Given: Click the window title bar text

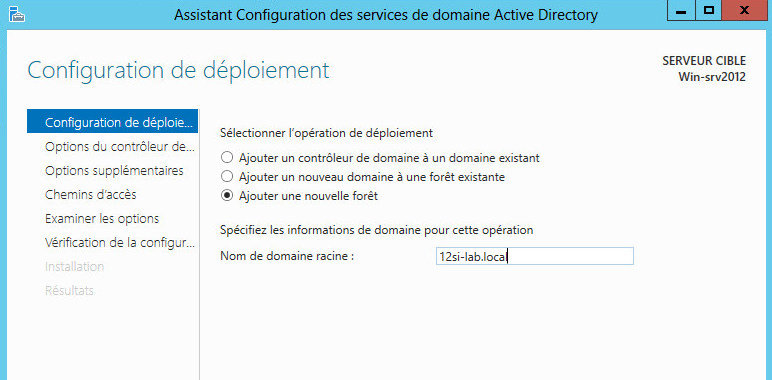Looking at the screenshot, I should tap(386, 15).
